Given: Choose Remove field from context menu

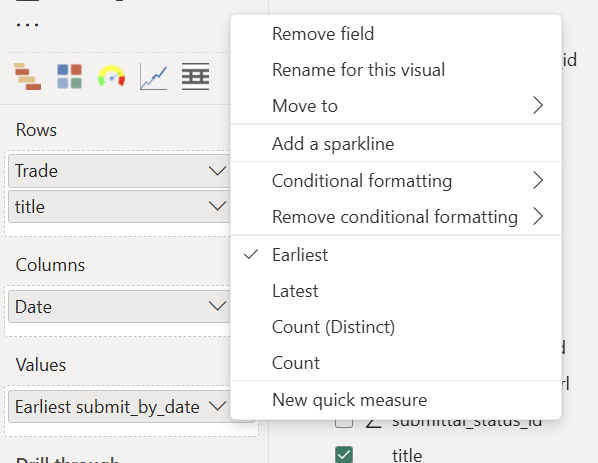Looking at the screenshot, I should tap(396, 34).
